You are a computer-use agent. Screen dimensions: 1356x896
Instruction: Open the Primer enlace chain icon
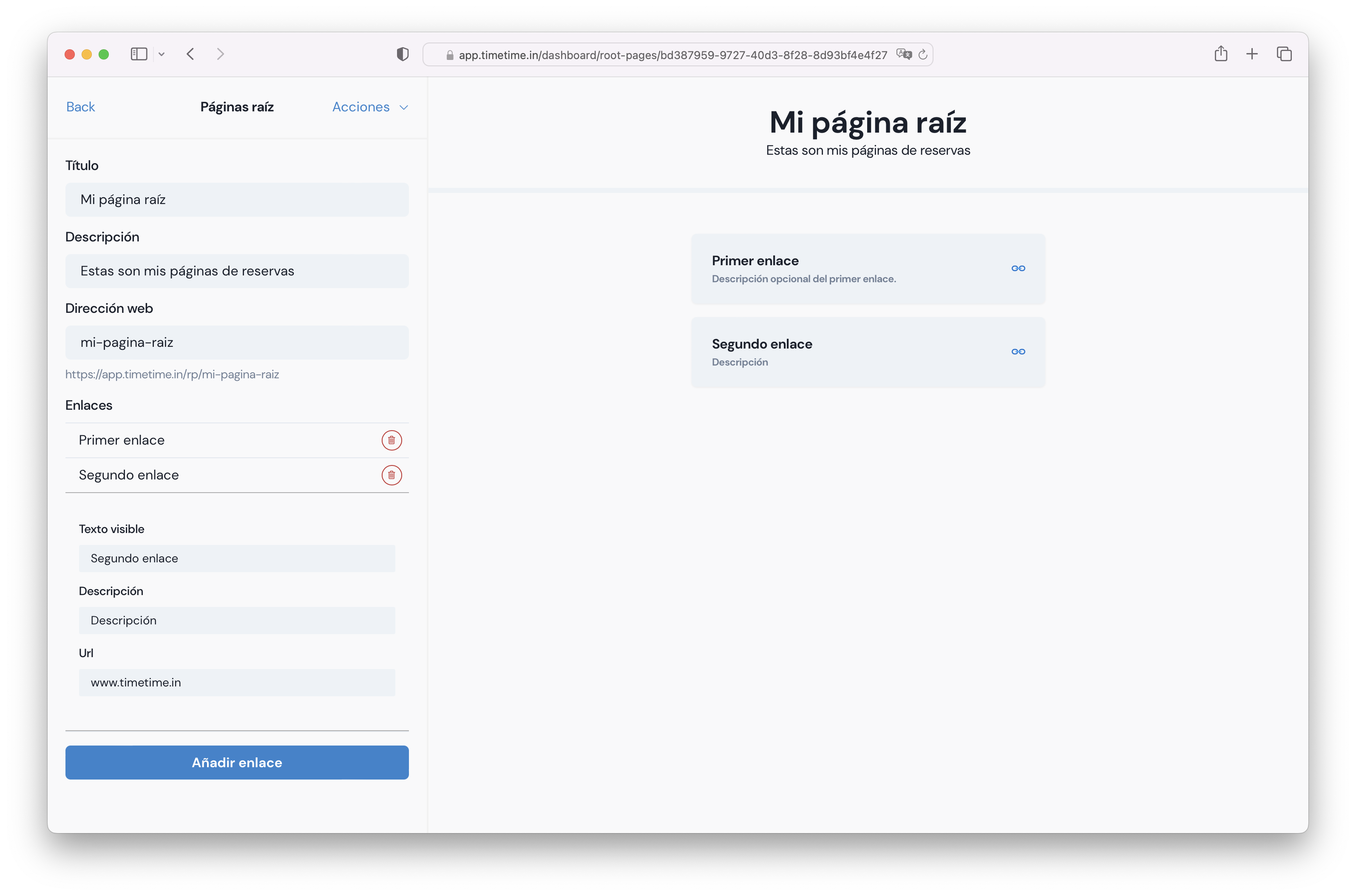1018,268
